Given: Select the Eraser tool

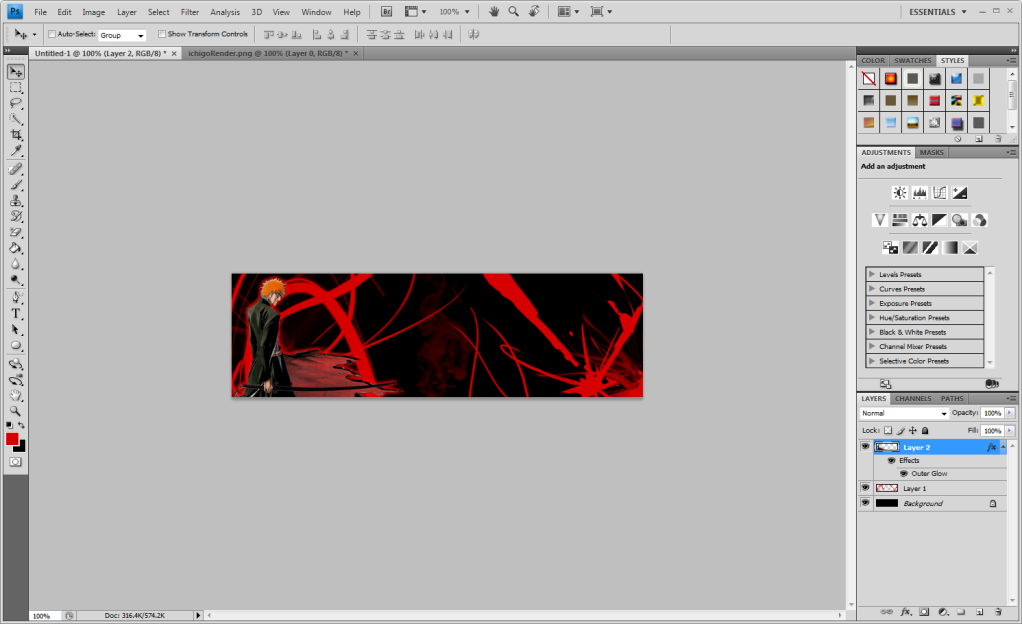Looking at the screenshot, I should pos(16,232).
